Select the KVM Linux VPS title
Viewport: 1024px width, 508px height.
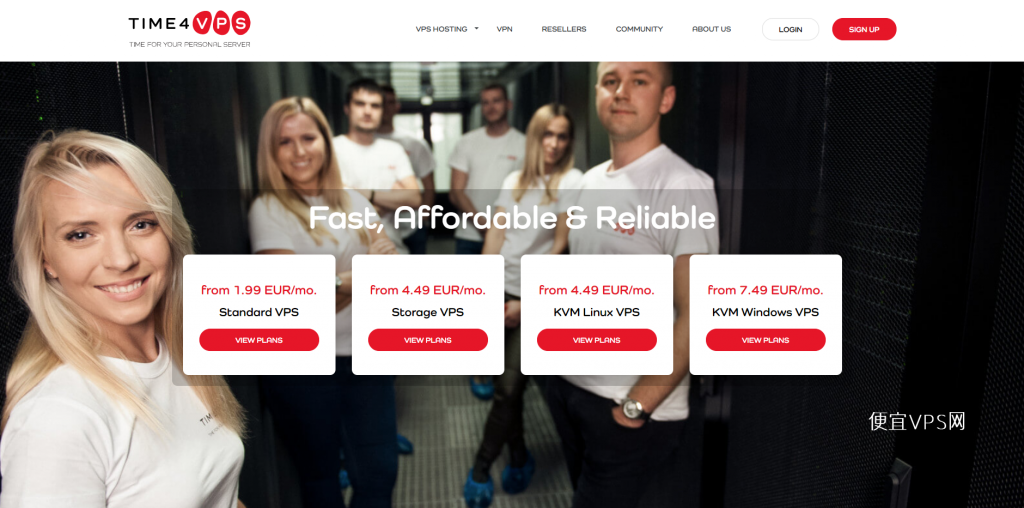click(596, 312)
